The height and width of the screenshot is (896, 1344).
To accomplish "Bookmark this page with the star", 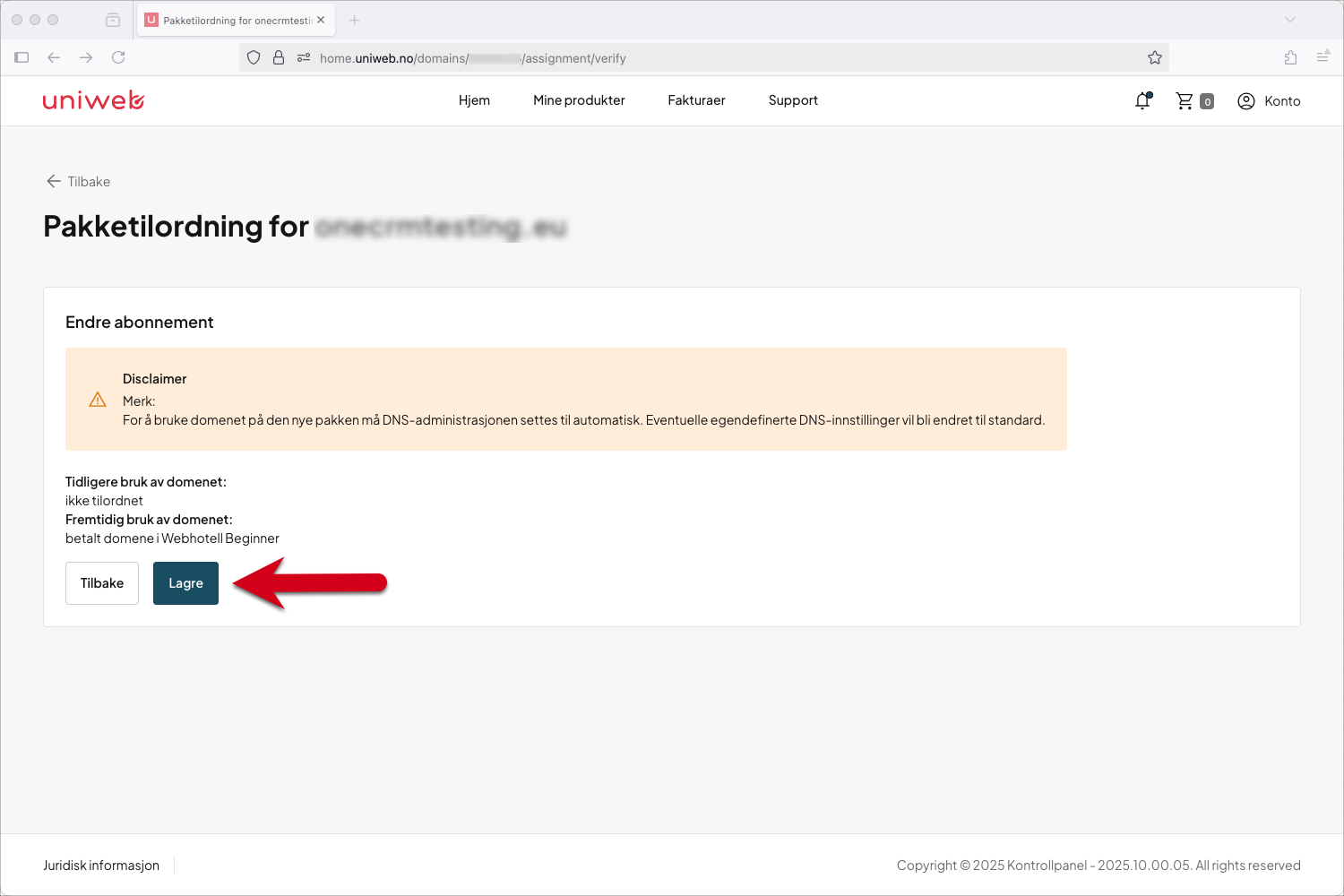I will (x=1155, y=57).
